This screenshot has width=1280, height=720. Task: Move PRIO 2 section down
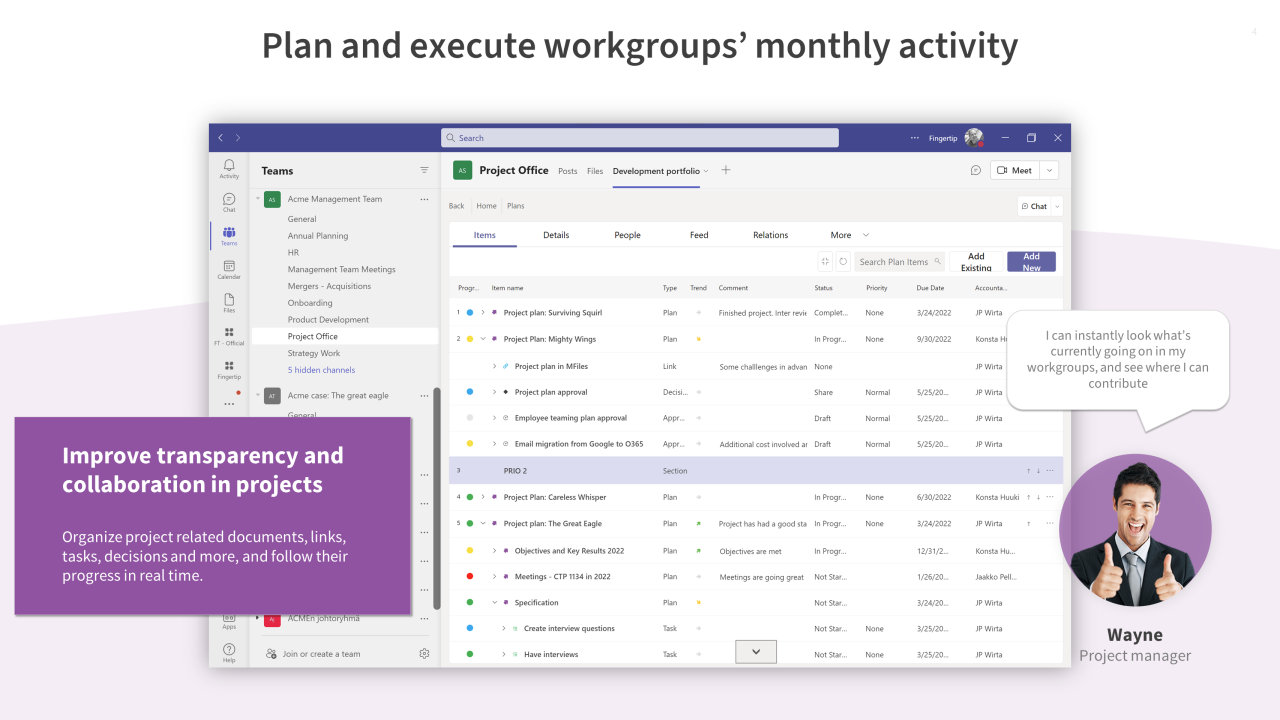pos(1038,471)
